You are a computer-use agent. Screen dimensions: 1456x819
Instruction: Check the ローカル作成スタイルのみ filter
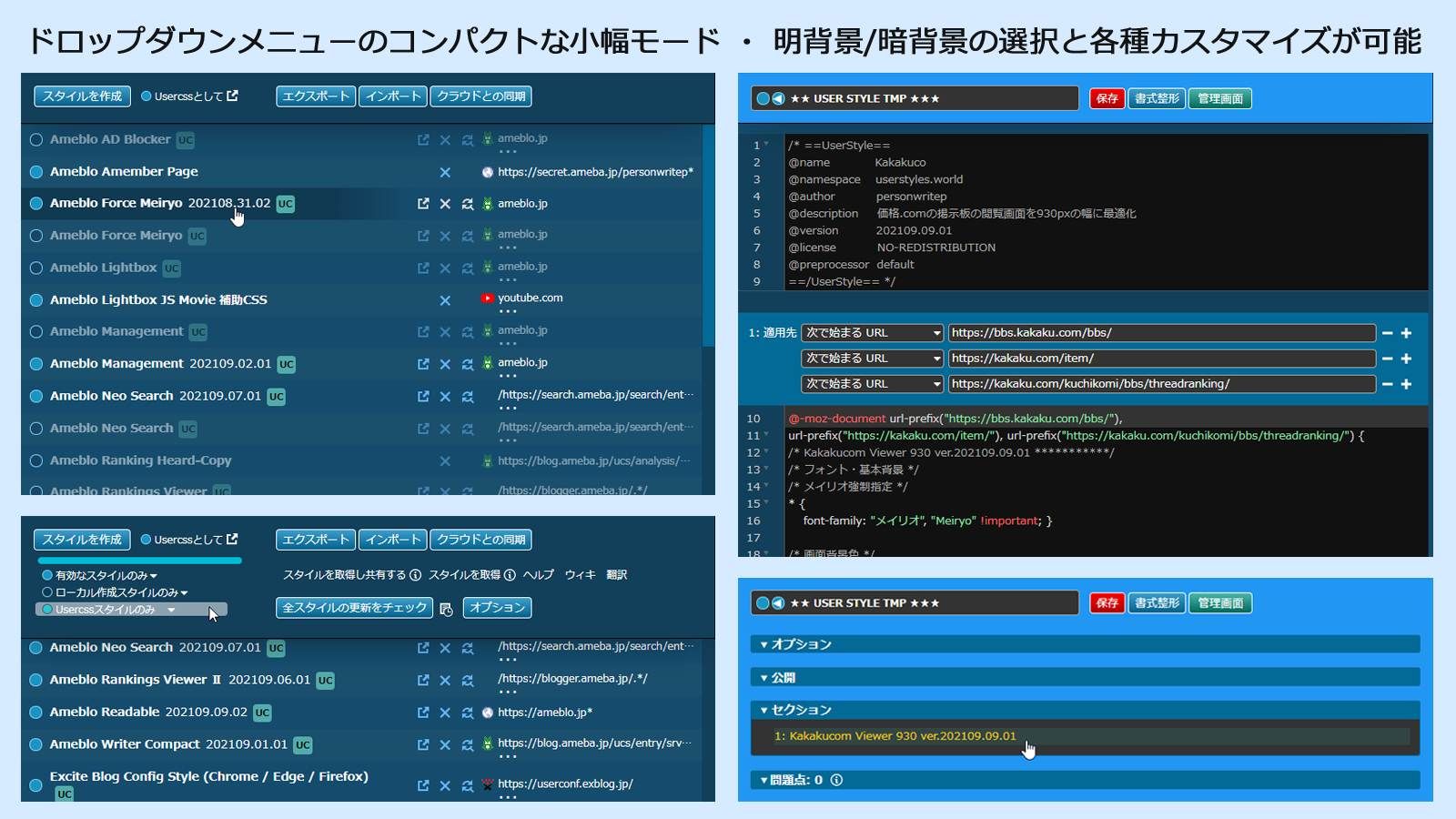47,592
